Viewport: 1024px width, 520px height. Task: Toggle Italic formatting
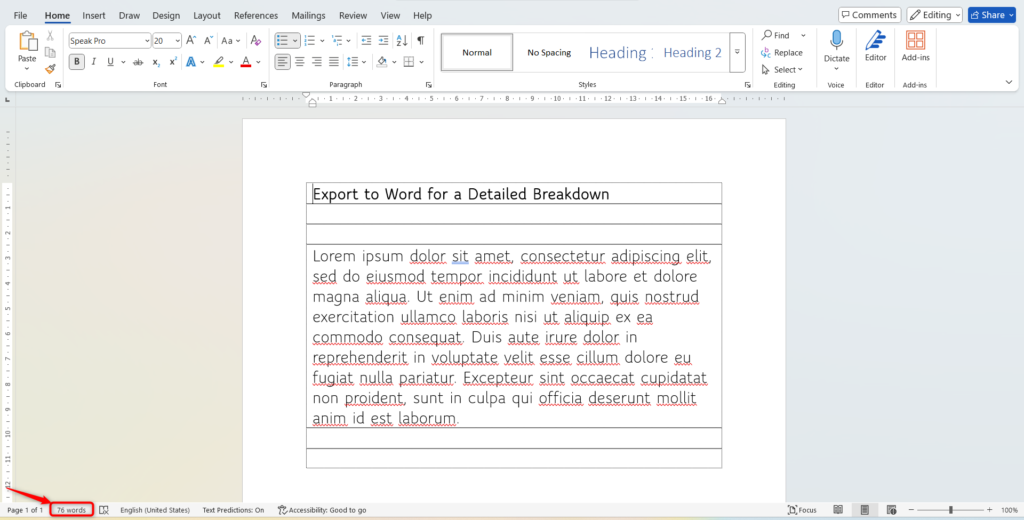pos(94,62)
